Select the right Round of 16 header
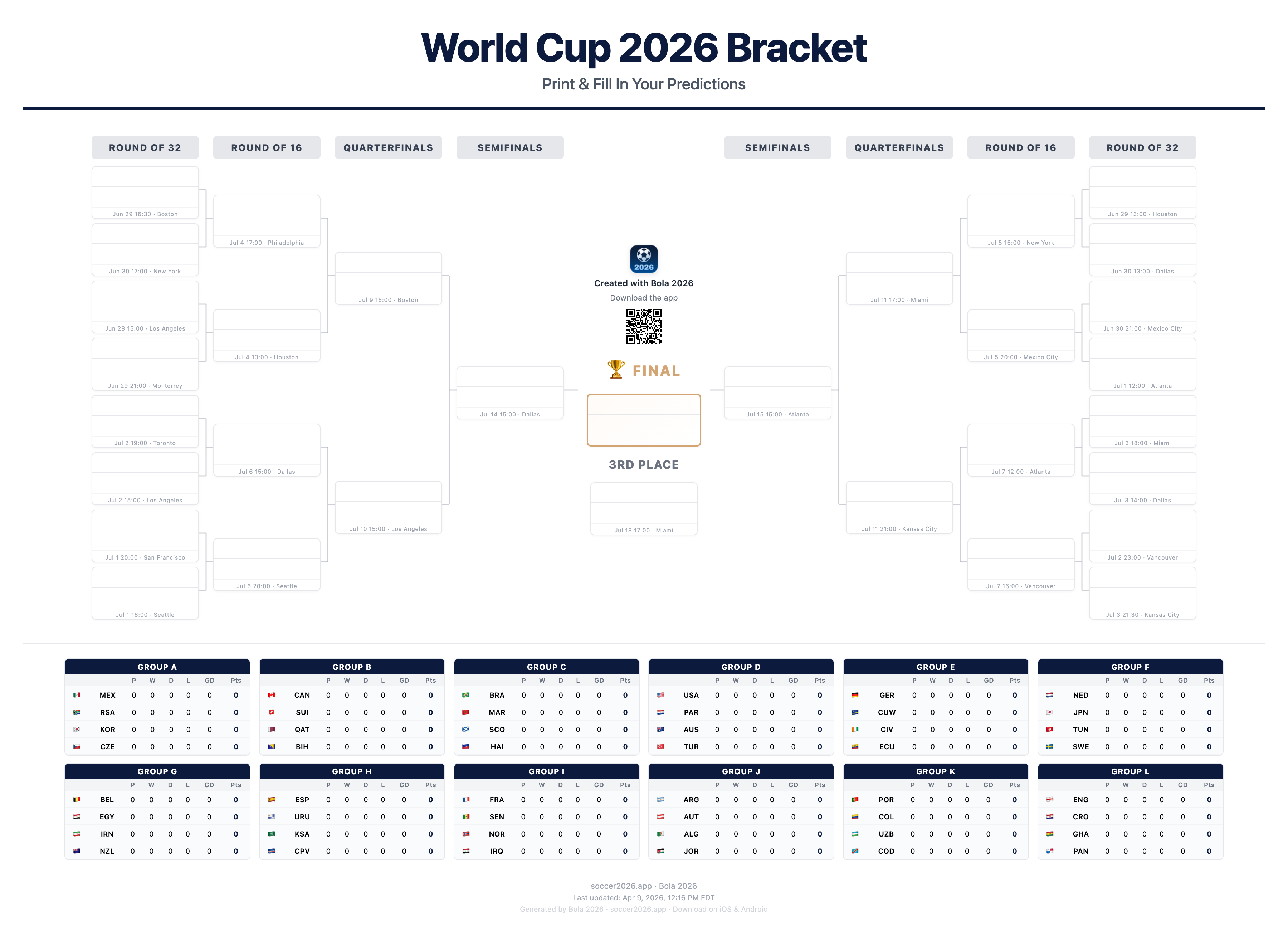 point(1020,148)
